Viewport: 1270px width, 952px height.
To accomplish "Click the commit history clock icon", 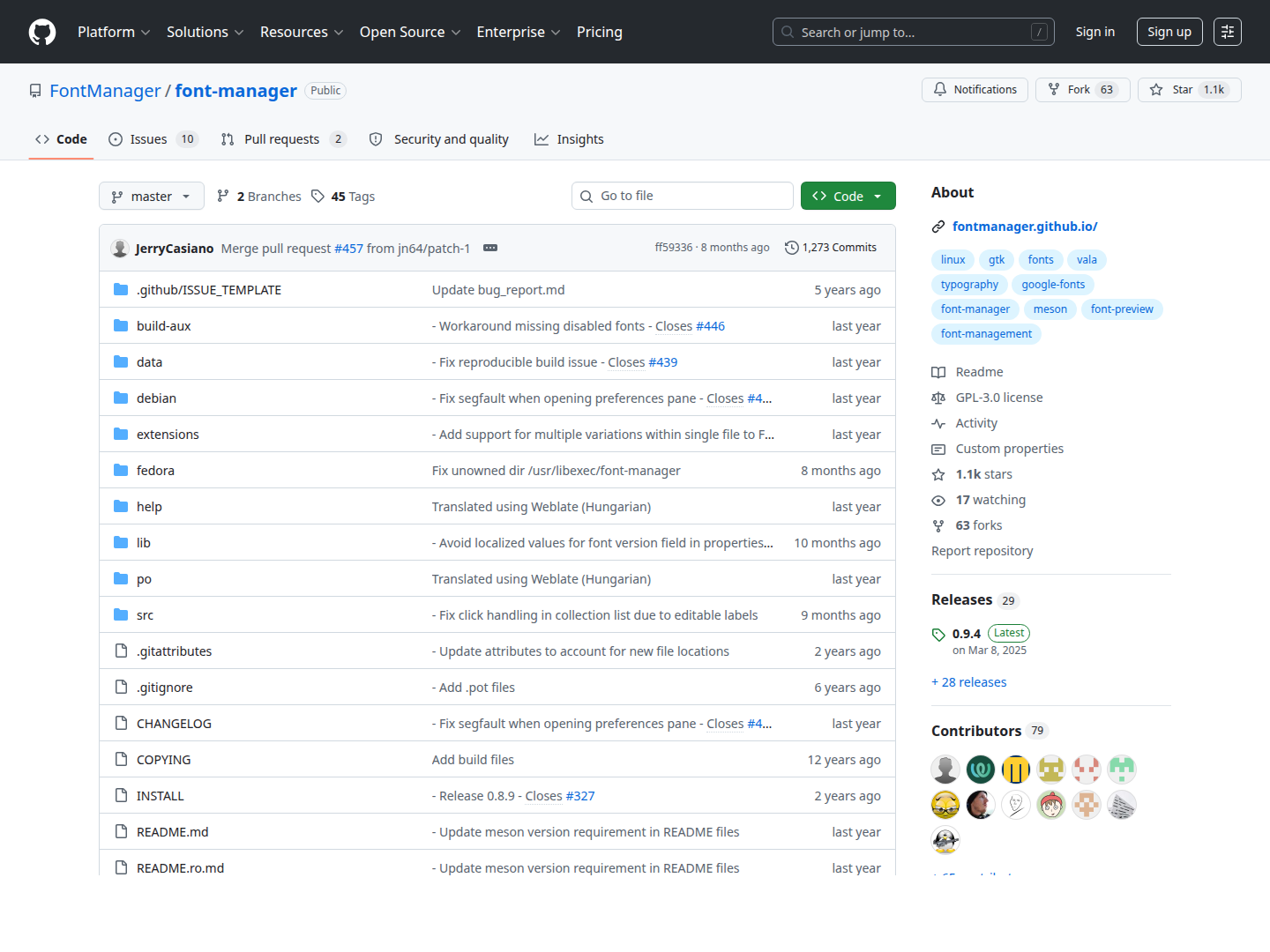I will pos(792,248).
